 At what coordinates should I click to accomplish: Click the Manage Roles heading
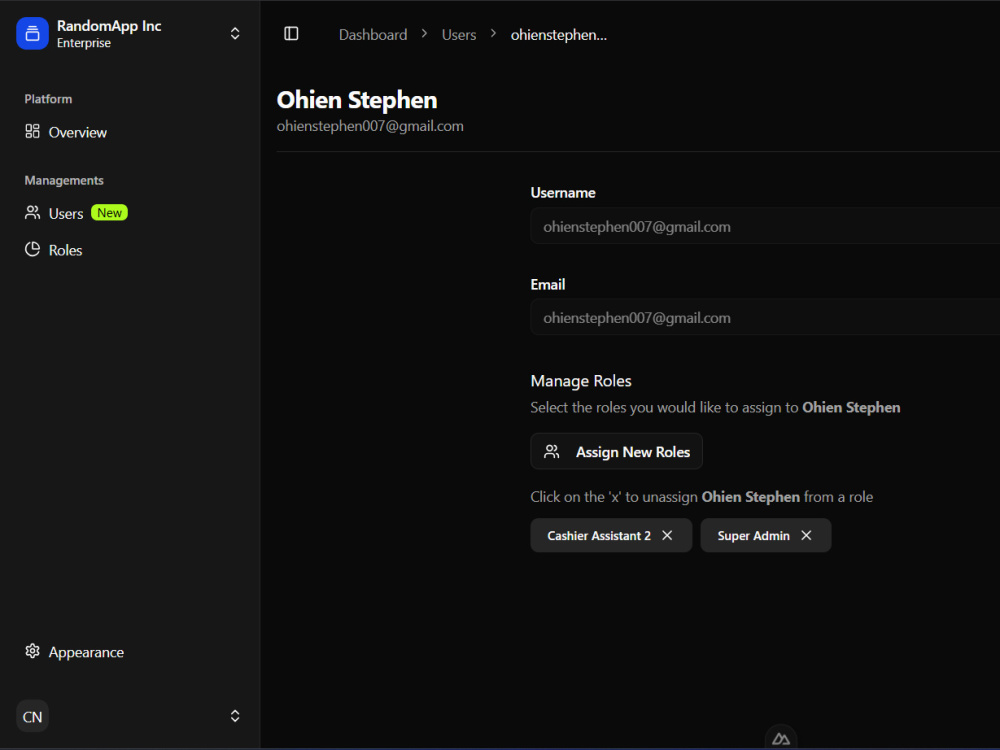point(581,381)
